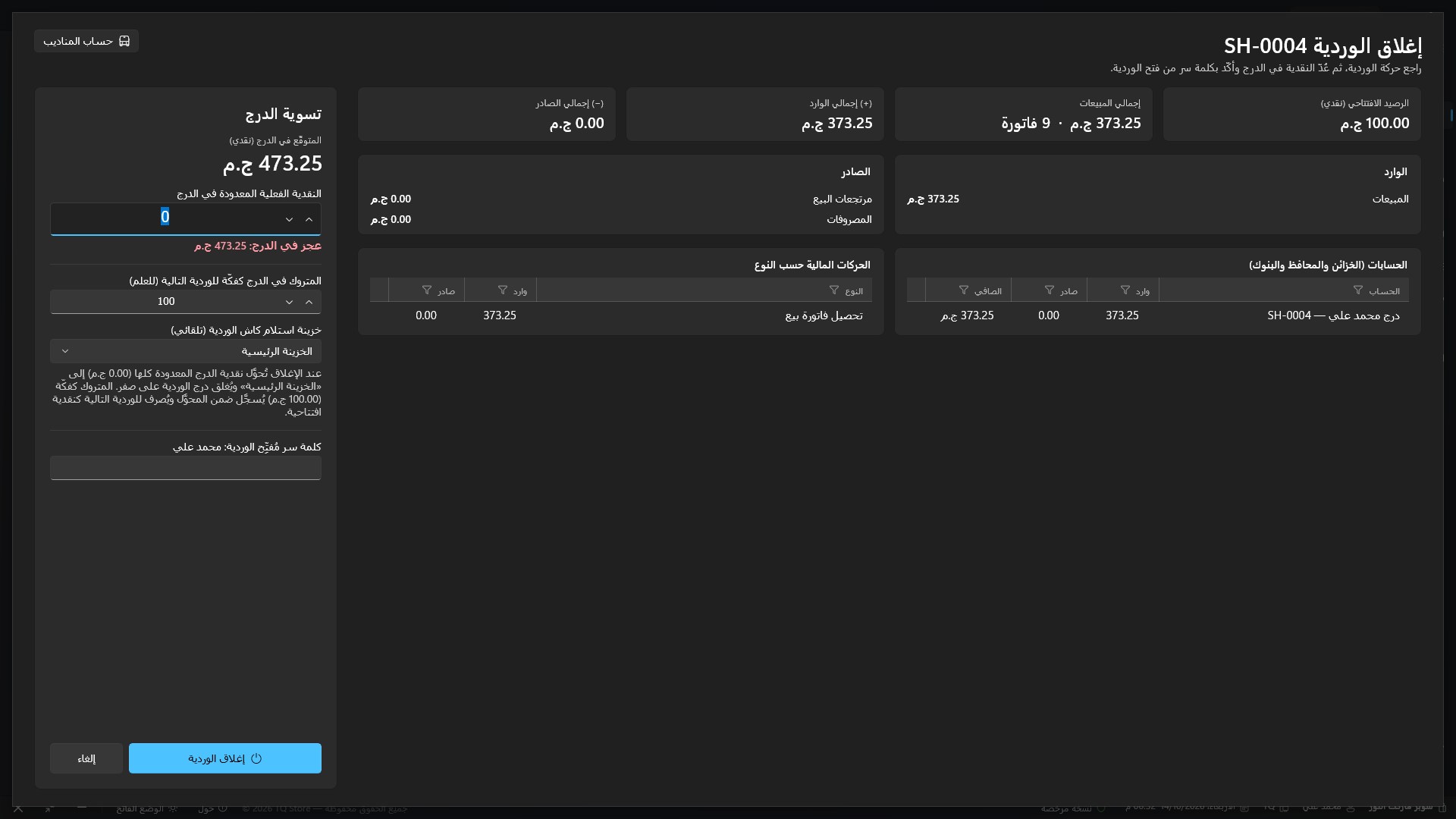
Task: Increase counted drawer cash with up arrow
Action: [x=309, y=219]
